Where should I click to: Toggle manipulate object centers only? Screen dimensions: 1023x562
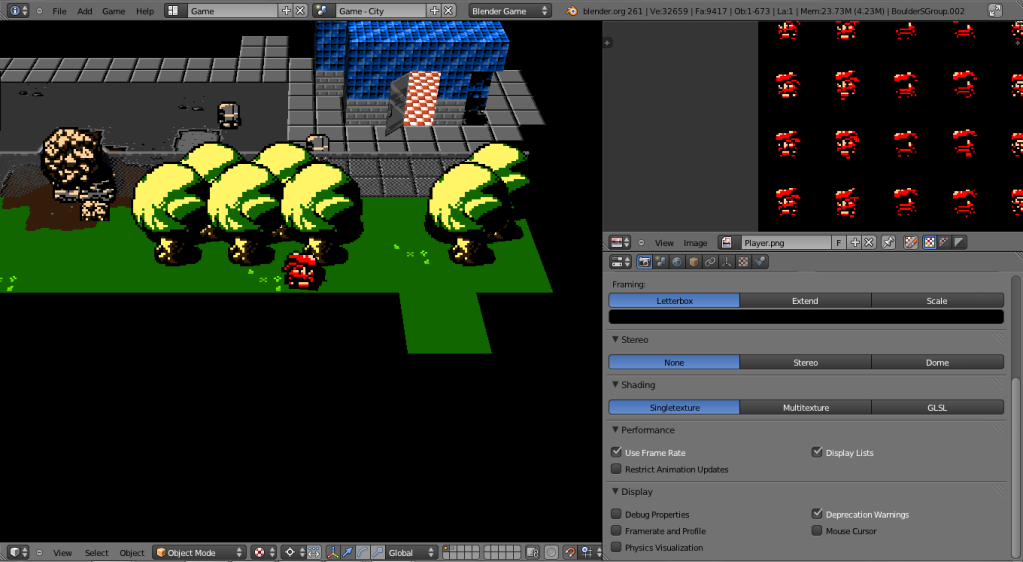click(314, 552)
